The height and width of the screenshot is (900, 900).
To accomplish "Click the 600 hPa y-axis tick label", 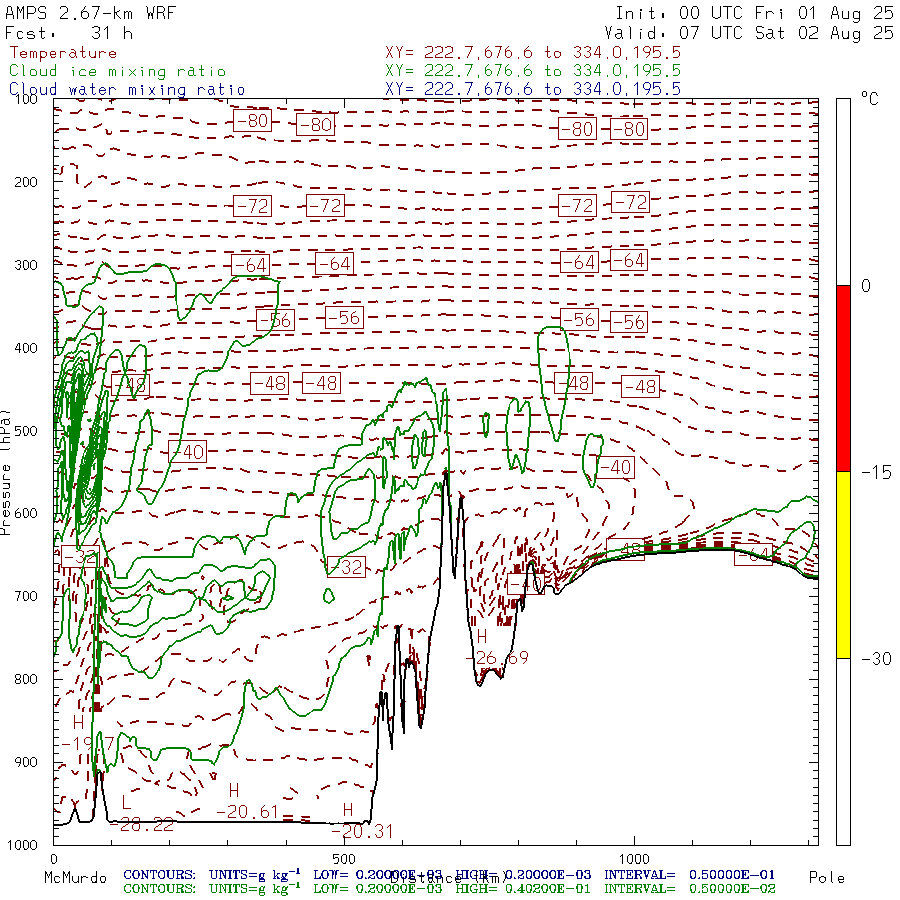I will click(x=25, y=514).
